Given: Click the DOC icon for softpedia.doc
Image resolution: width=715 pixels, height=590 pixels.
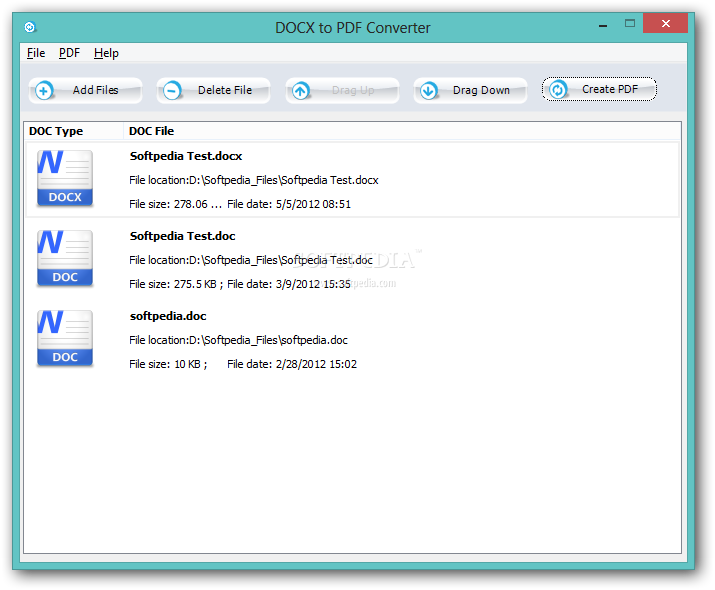Looking at the screenshot, I should click(65, 338).
